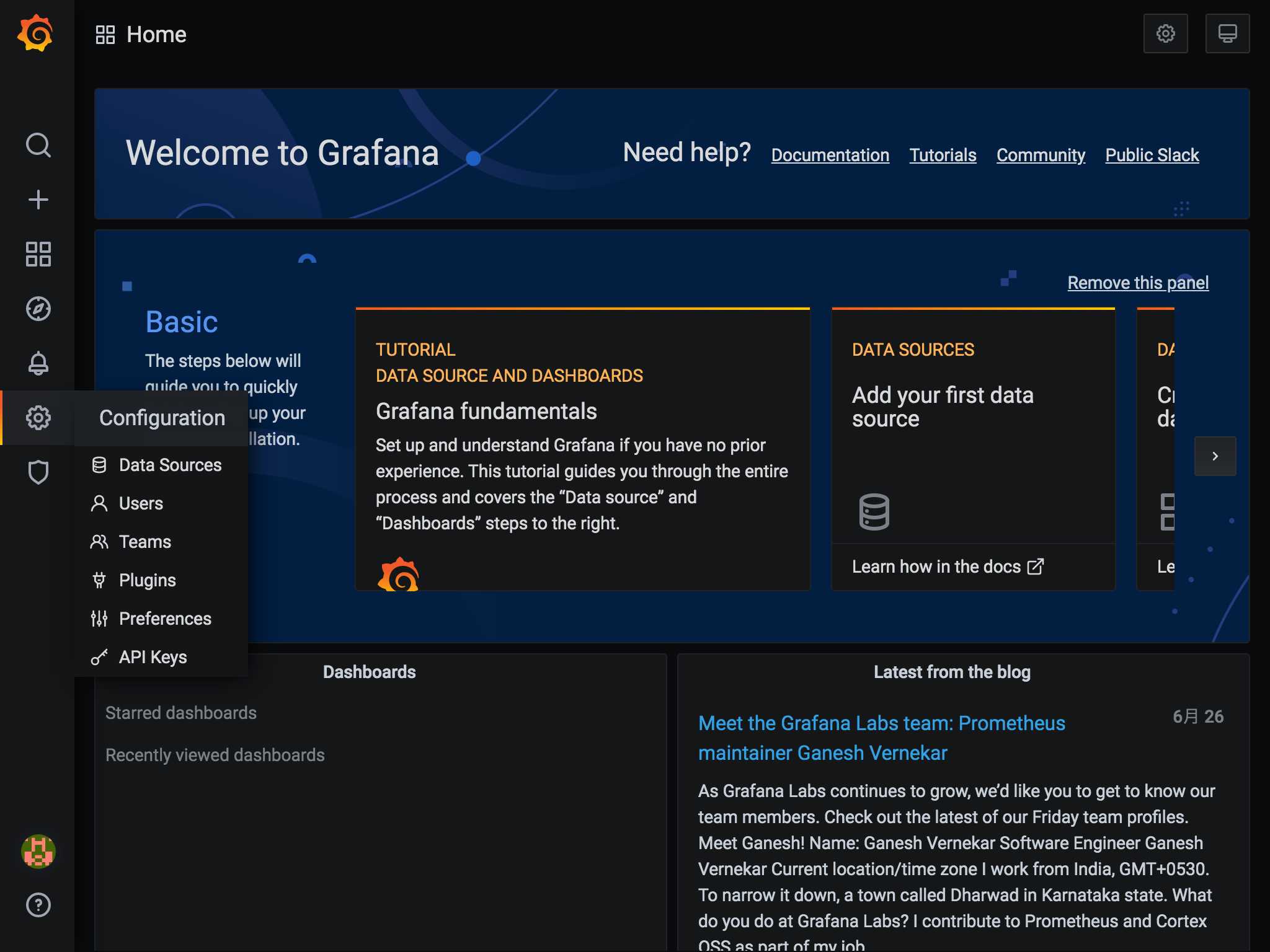The image size is (1270, 952).
Task: Cycle view mode with monitor icon
Action: coord(1227,33)
